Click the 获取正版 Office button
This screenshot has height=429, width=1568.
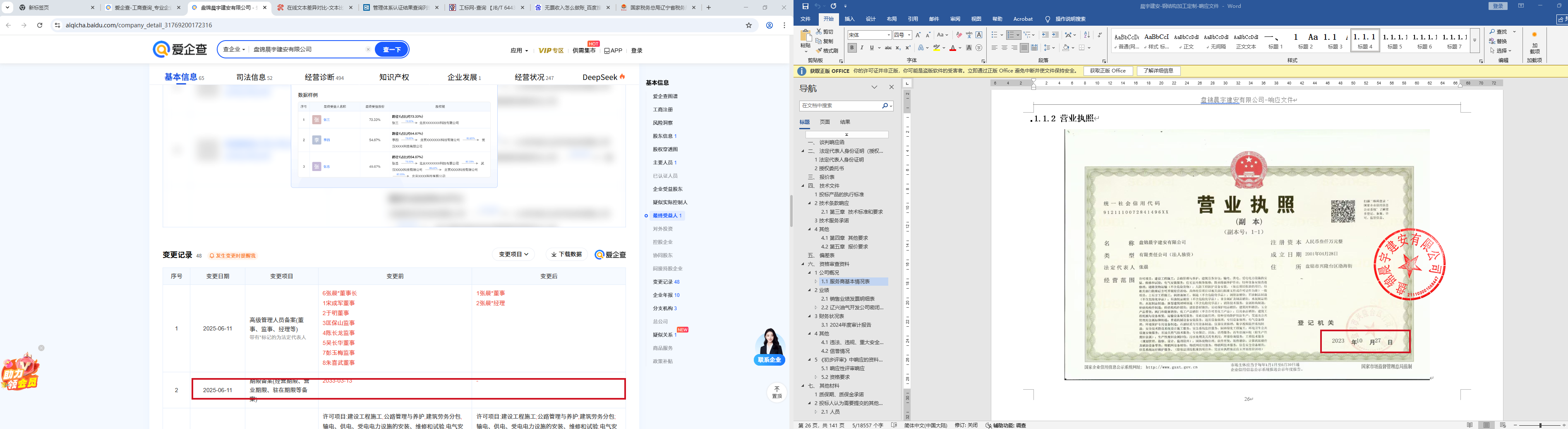(x=1108, y=71)
